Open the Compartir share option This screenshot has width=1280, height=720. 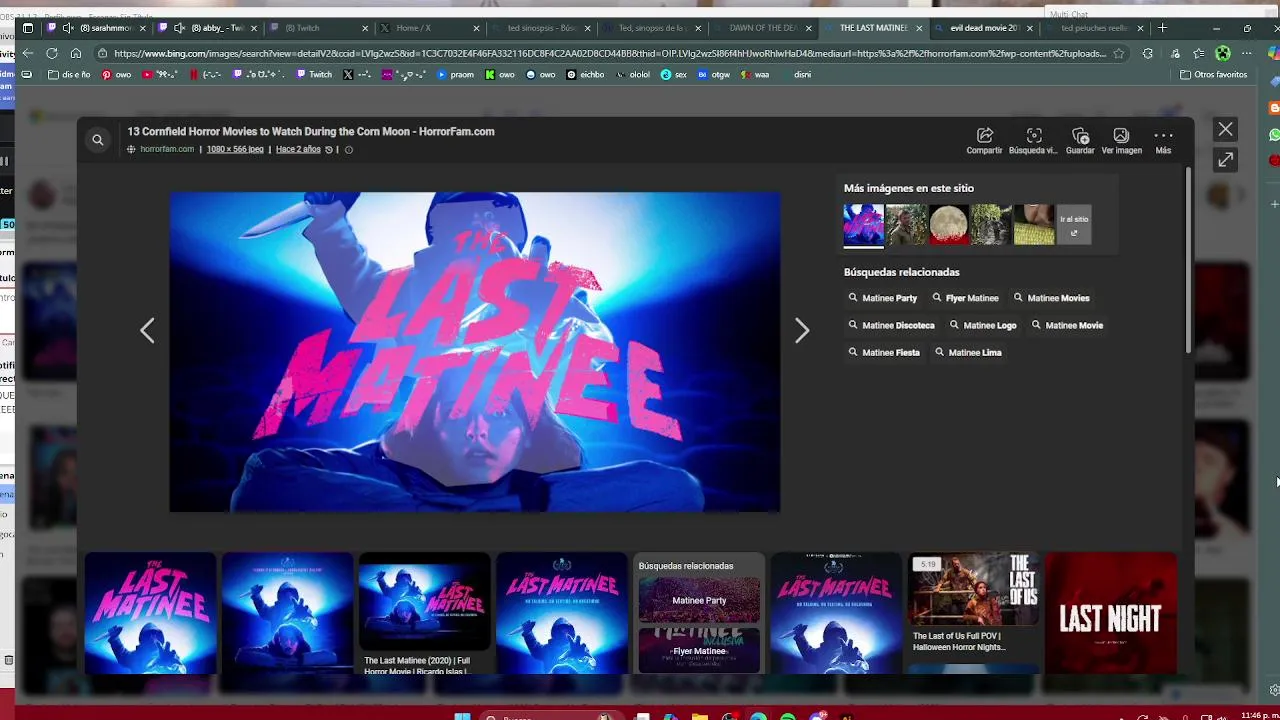[x=984, y=141]
